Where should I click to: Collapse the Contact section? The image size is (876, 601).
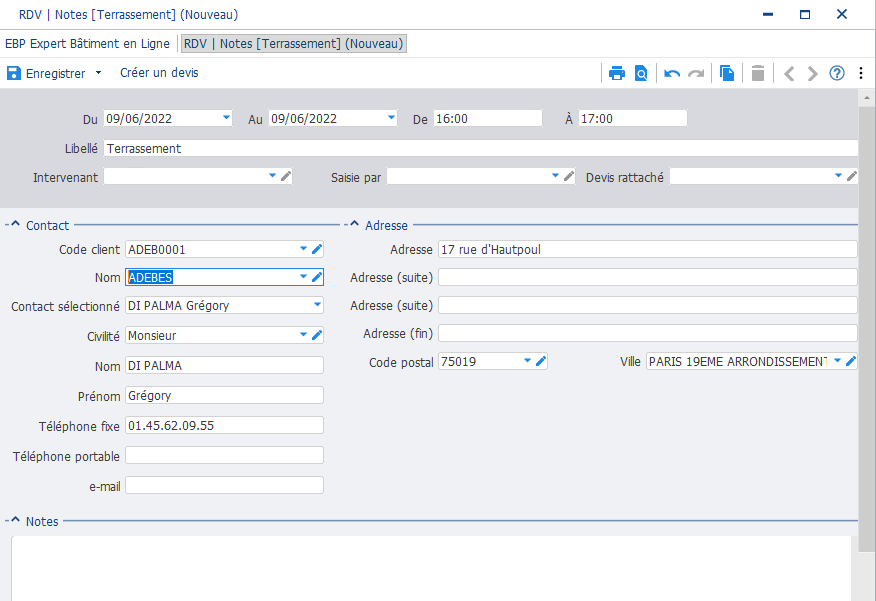coord(15,224)
